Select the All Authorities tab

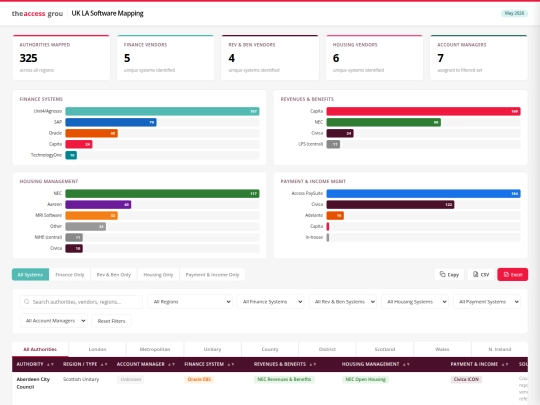click(40, 349)
